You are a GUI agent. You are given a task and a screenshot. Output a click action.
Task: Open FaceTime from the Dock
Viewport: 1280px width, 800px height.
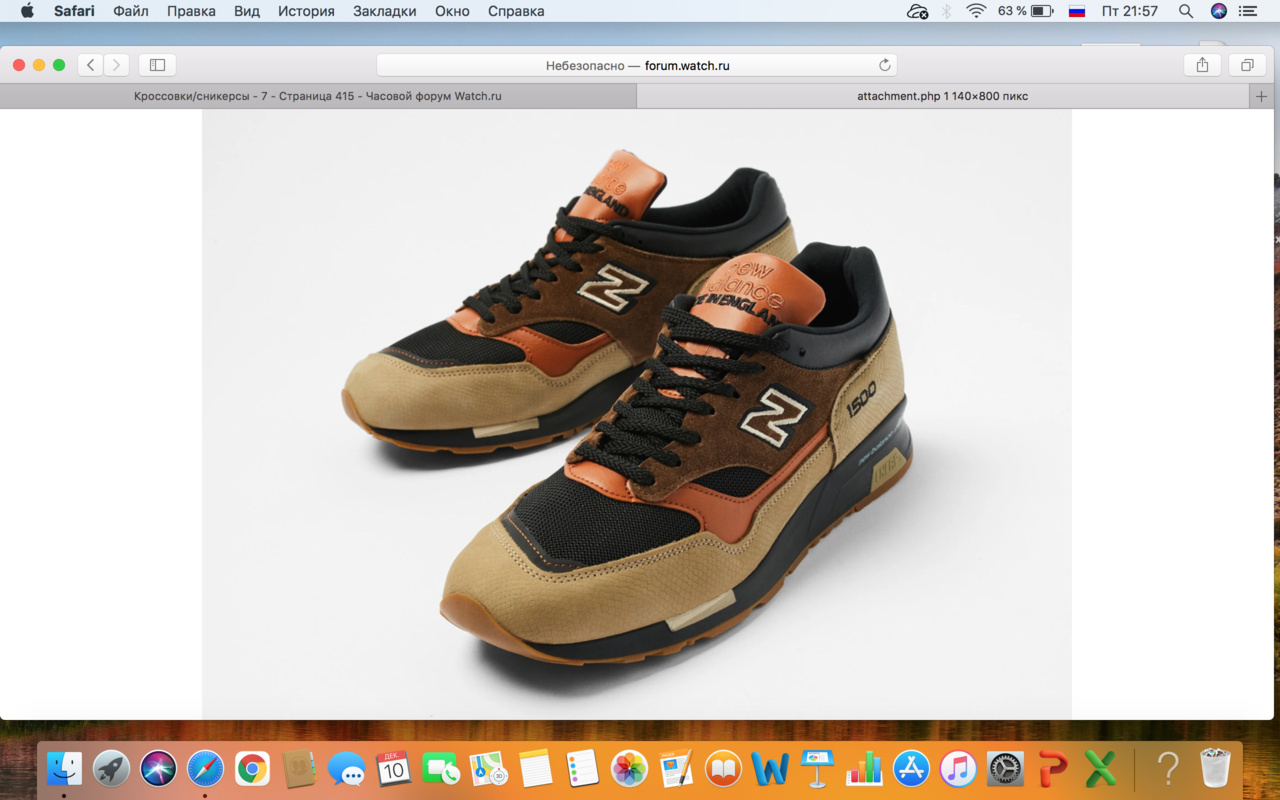pyautogui.click(x=440, y=769)
